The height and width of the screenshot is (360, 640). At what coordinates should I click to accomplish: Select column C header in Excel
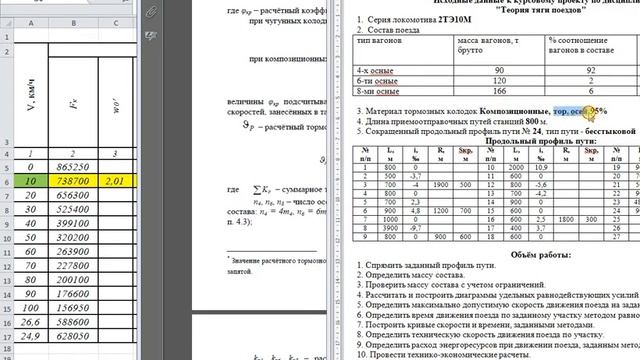[116, 24]
